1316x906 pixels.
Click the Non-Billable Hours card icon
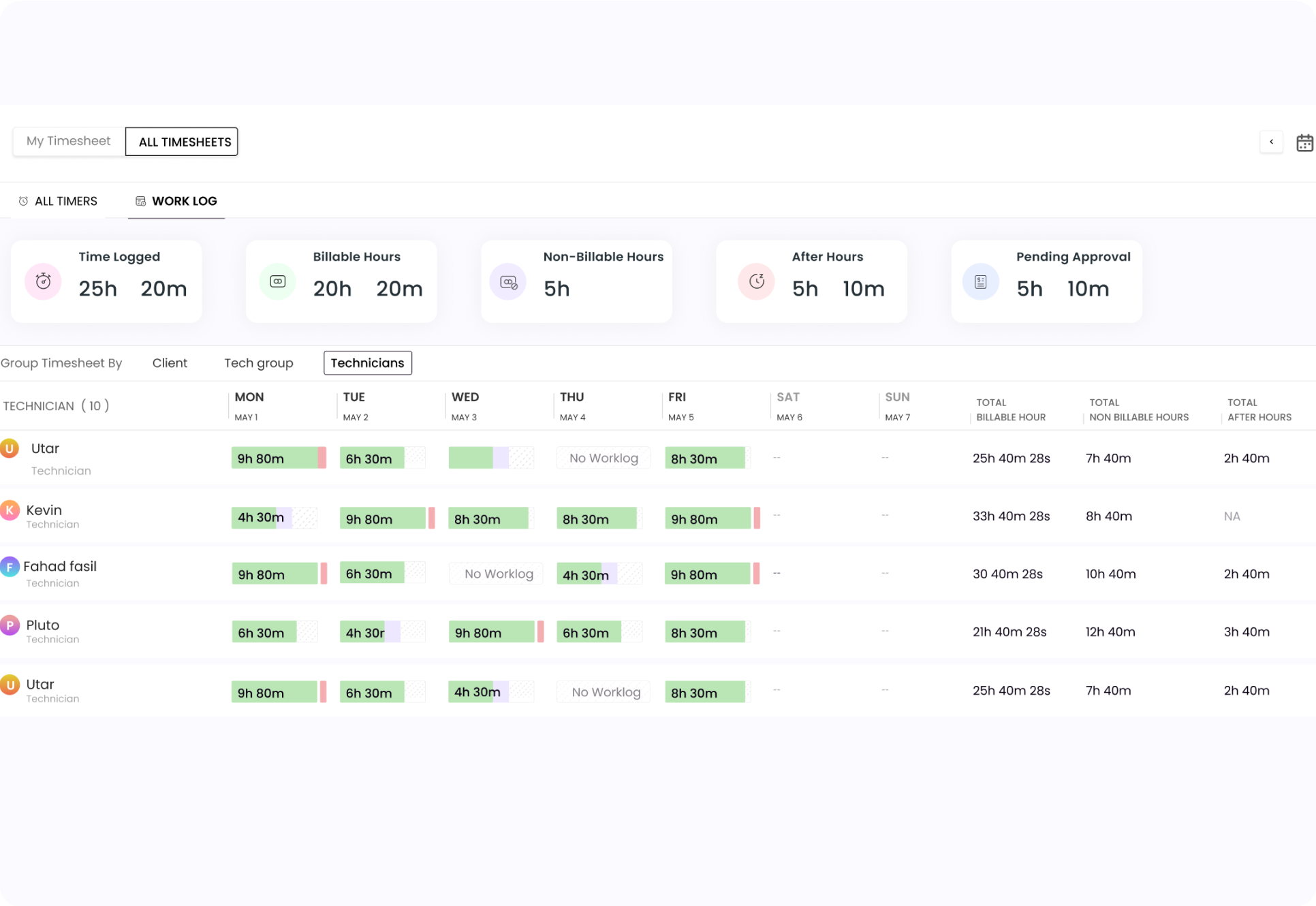507,281
